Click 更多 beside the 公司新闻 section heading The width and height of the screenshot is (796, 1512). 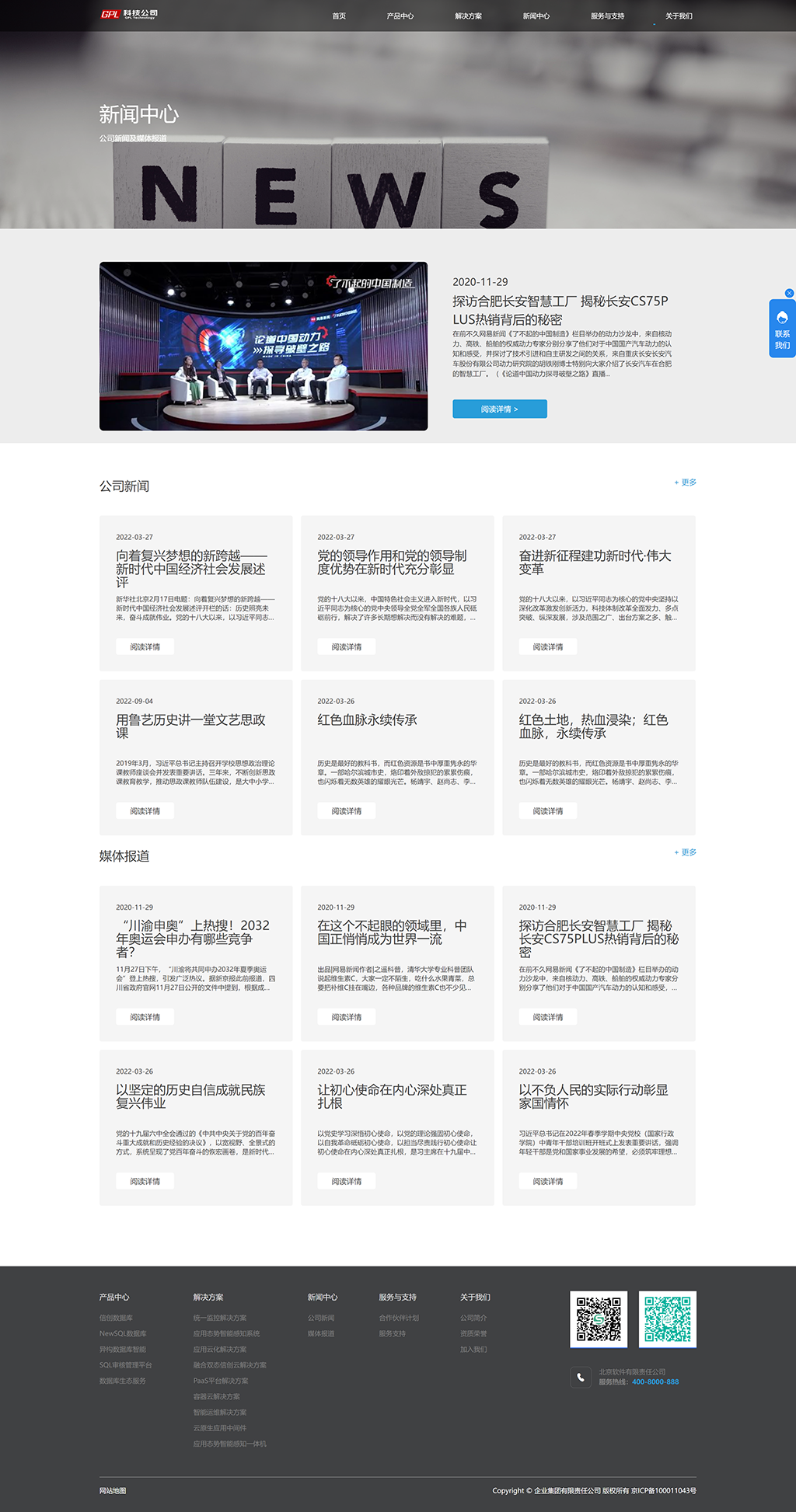(x=685, y=483)
